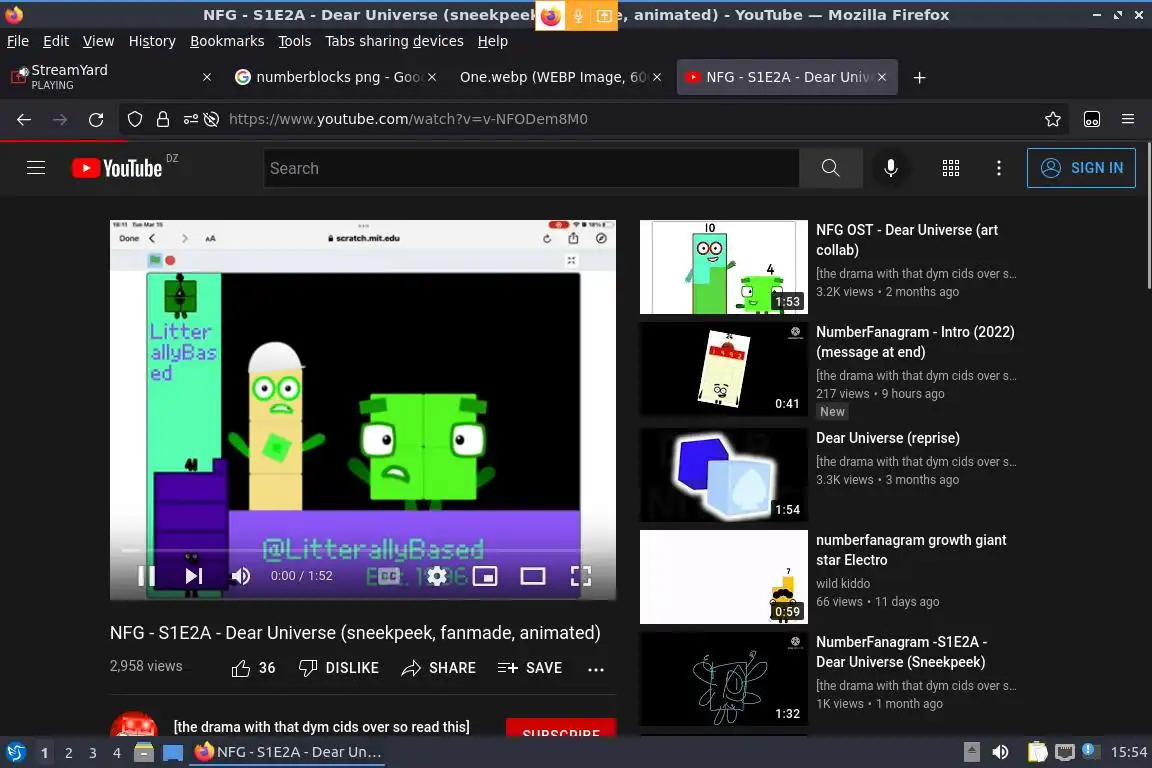1152x768 pixels.
Task: Open the Help menu
Action: 493,41
